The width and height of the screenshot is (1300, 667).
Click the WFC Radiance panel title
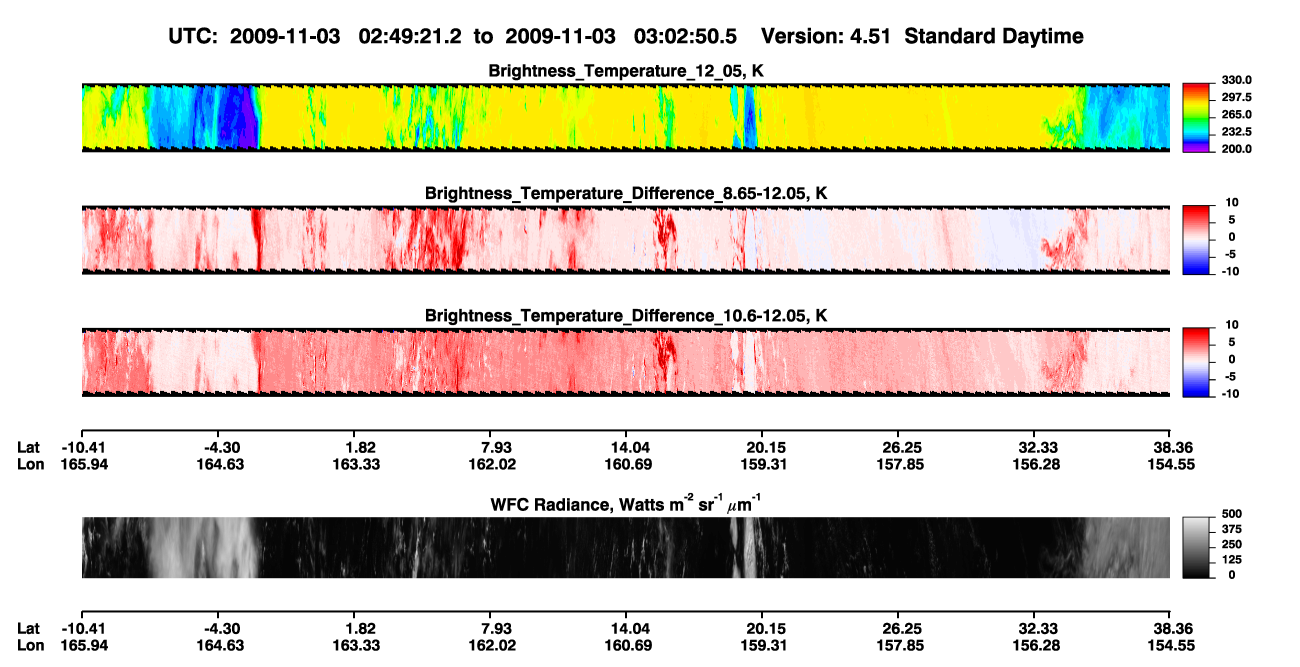[626, 504]
